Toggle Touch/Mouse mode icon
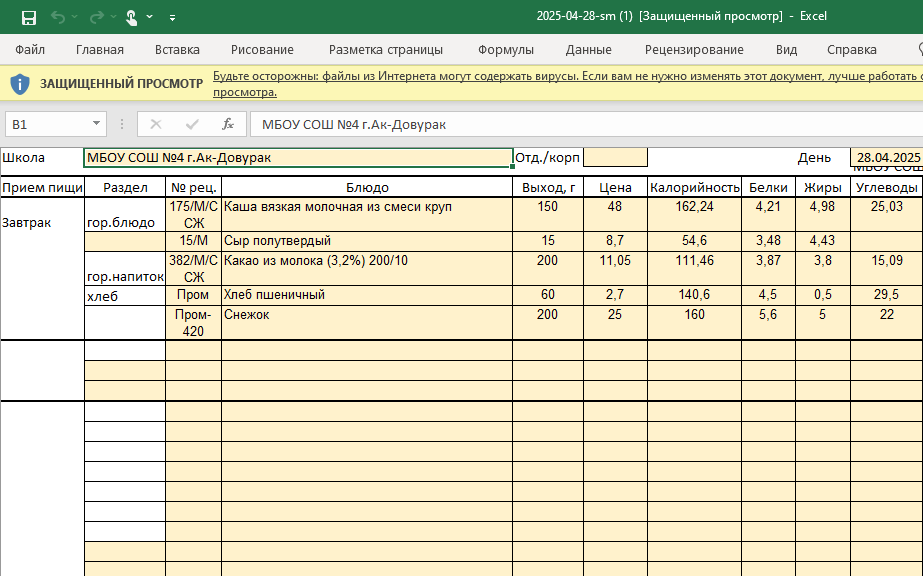Screen dimensions: 923x576 (131, 17)
